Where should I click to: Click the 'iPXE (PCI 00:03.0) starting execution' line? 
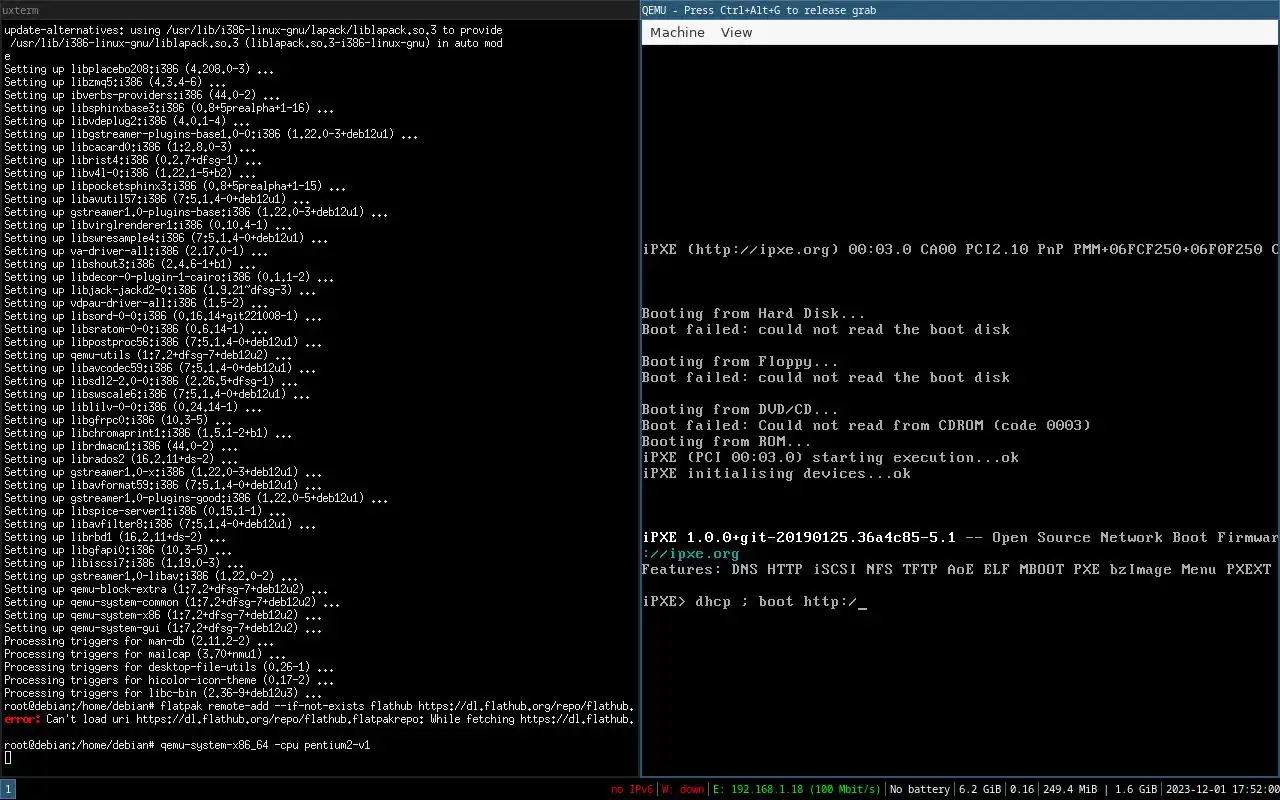tap(830, 457)
